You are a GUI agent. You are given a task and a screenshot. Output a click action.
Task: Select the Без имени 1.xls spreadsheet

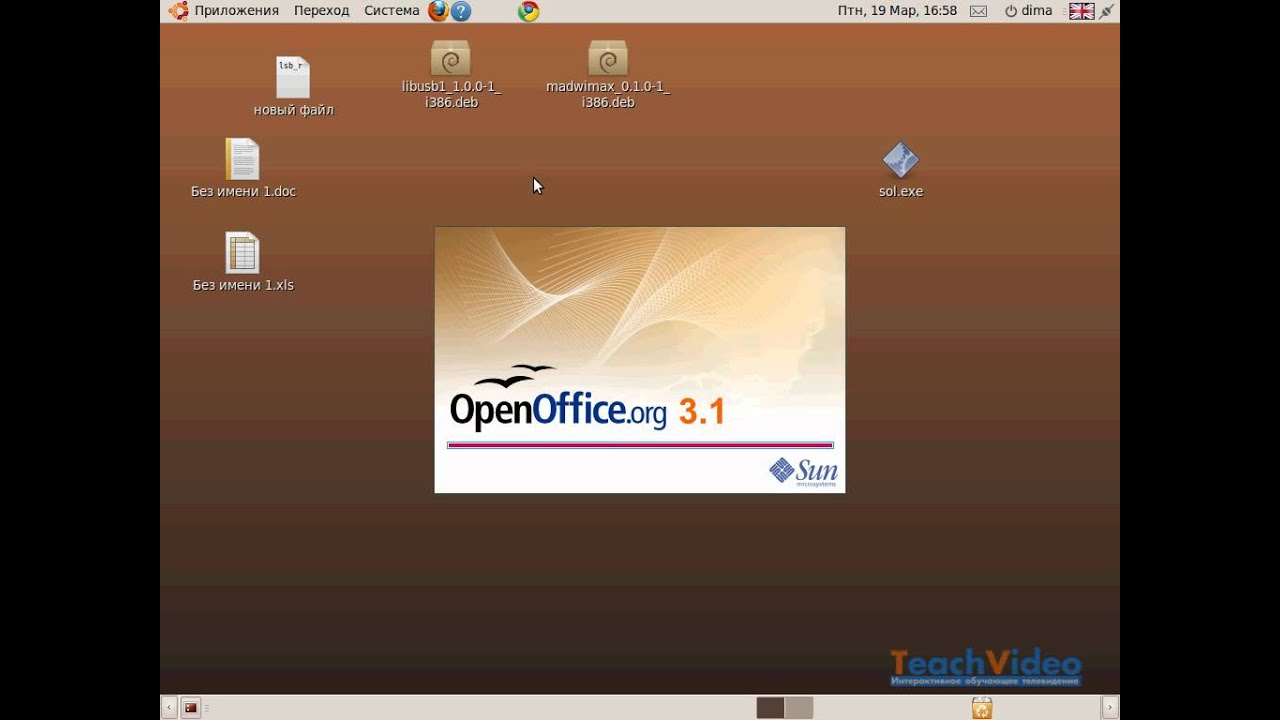243,262
